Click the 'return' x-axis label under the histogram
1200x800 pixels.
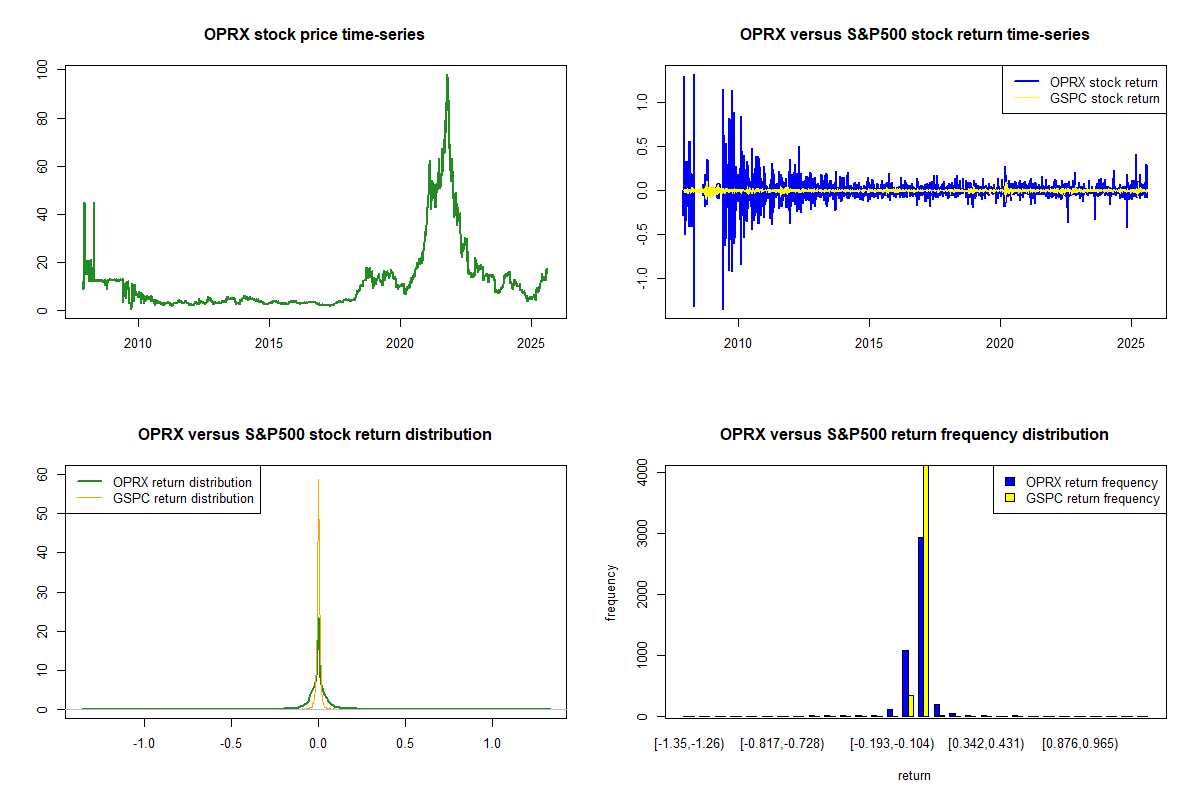click(x=914, y=775)
